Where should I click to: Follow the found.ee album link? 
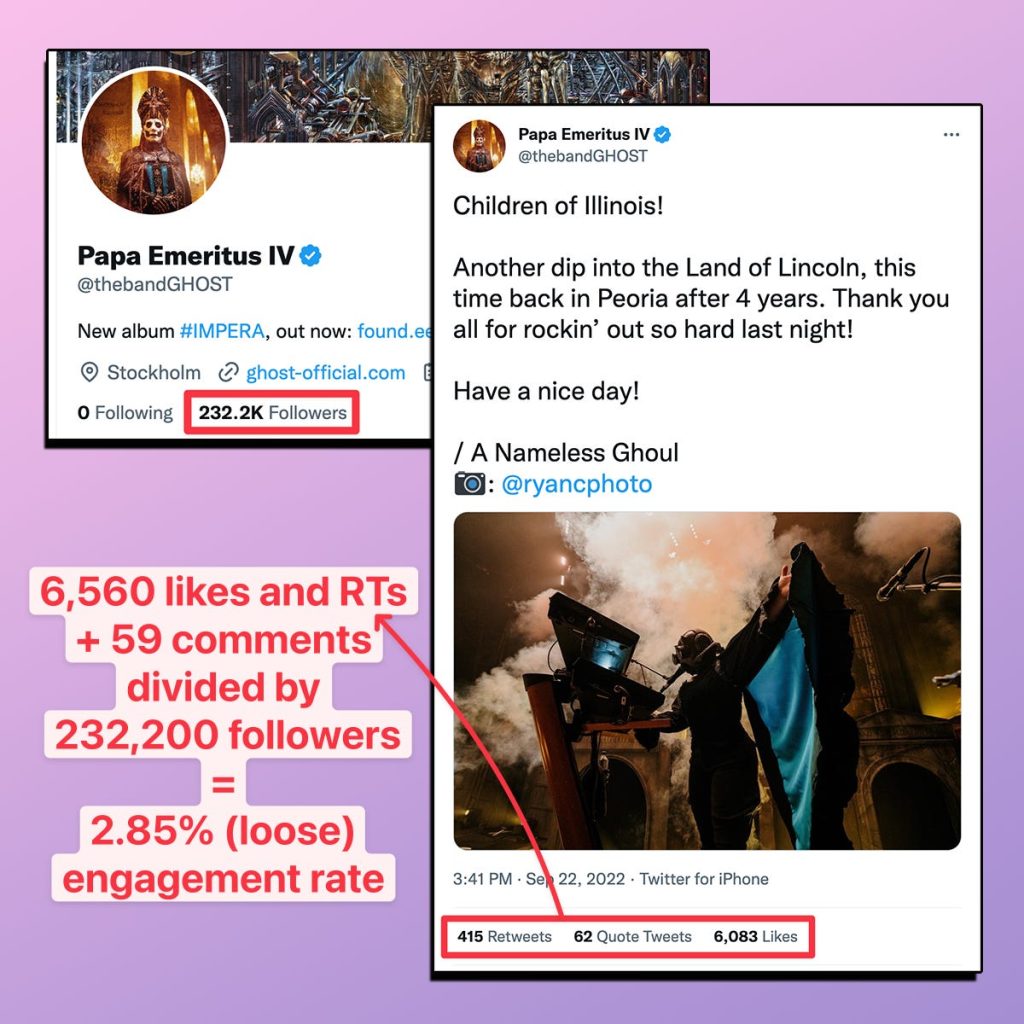394,331
